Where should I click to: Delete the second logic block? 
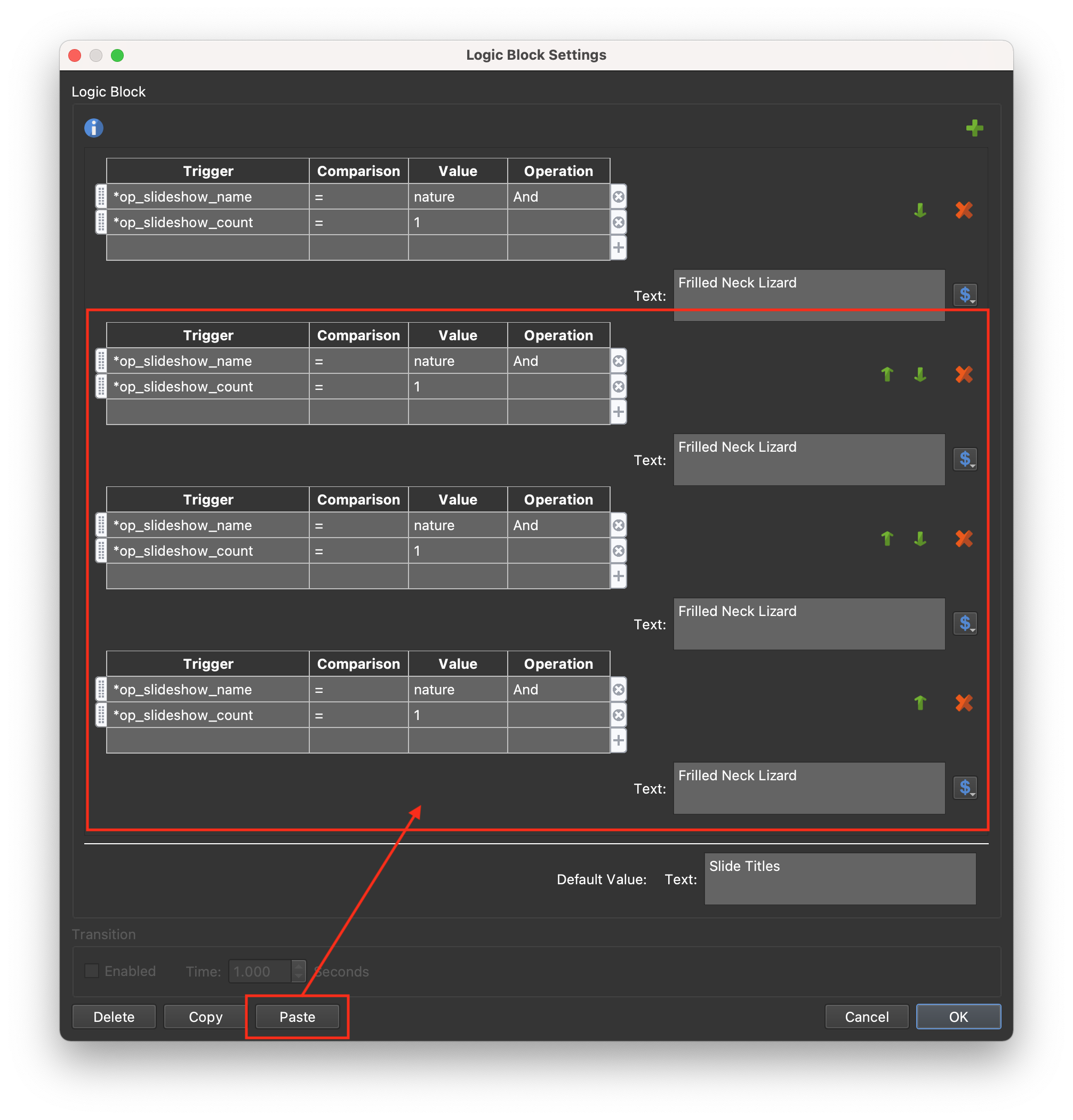click(x=963, y=374)
